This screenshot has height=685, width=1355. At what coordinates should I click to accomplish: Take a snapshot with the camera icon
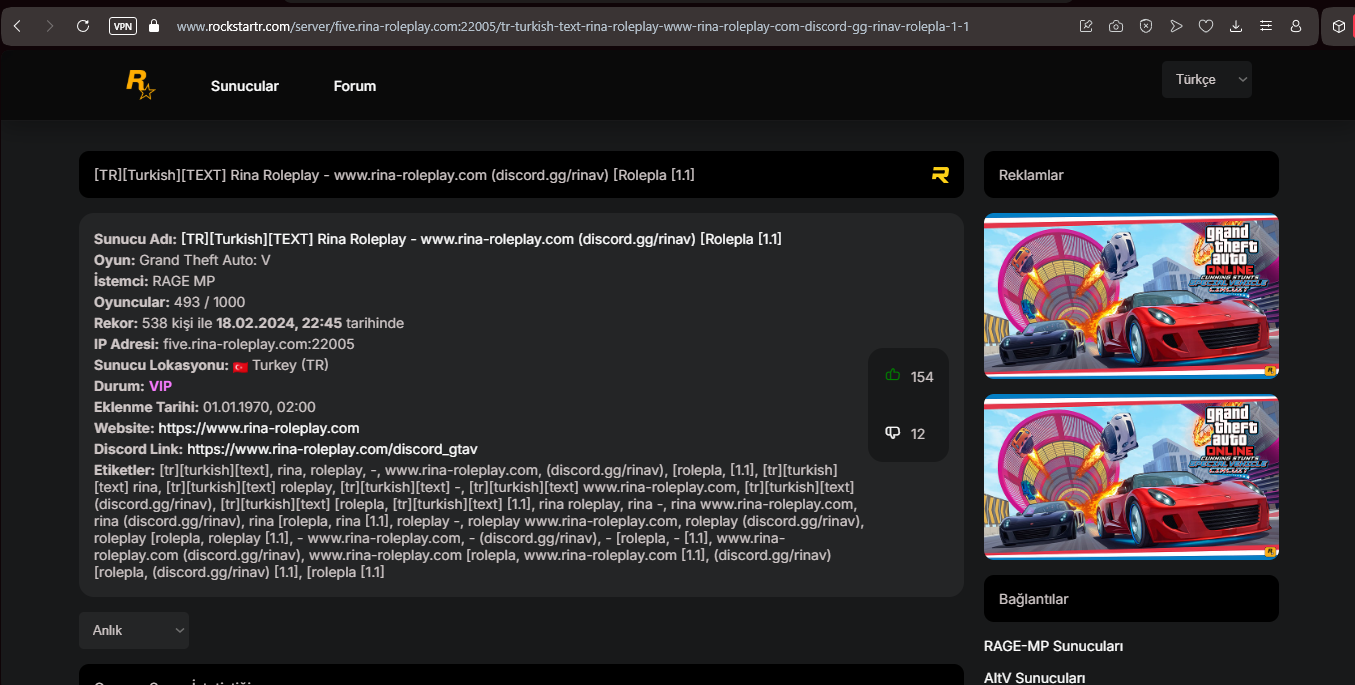click(1116, 26)
